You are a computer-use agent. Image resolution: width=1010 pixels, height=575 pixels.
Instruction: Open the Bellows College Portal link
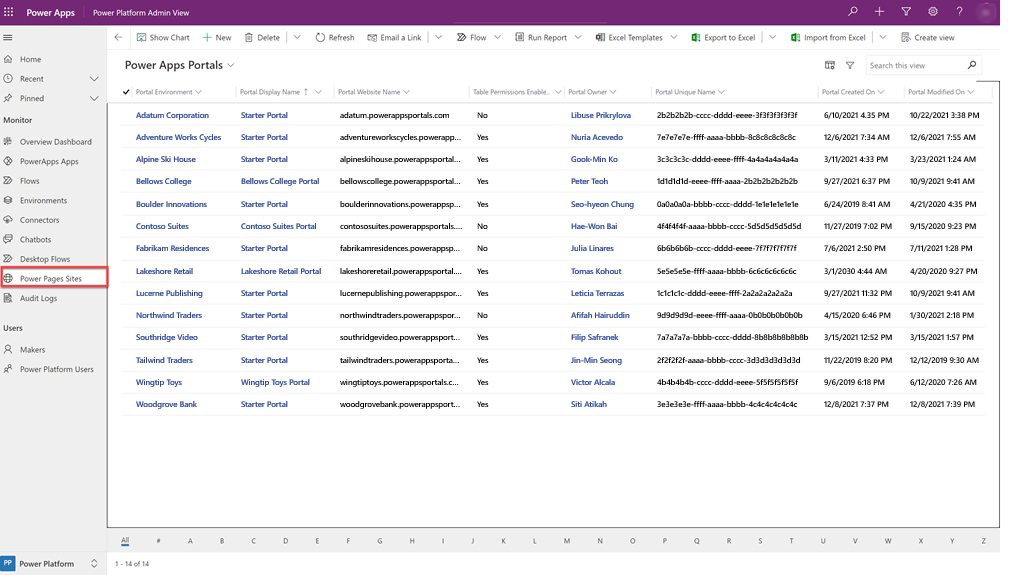280,182
